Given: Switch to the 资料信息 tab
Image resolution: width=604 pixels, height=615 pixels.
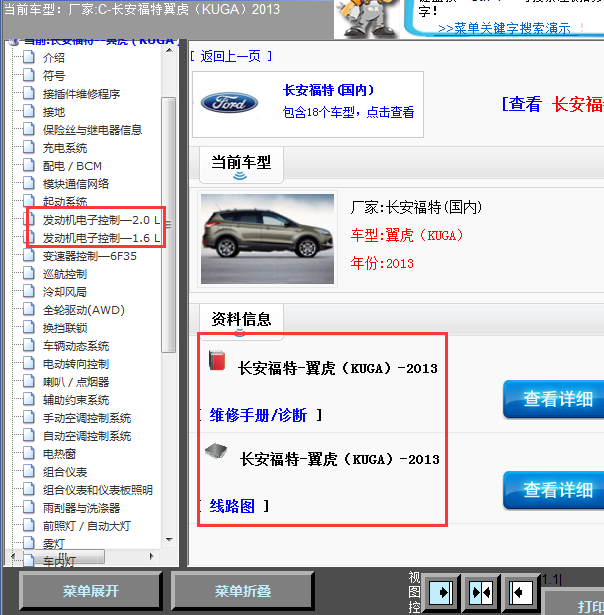Looking at the screenshot, I should coord(241,321).
